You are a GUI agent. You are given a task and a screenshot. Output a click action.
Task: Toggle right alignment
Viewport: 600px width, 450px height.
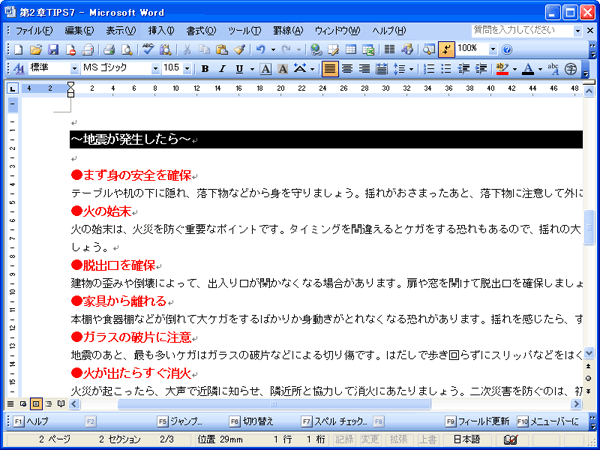[364, 69]
